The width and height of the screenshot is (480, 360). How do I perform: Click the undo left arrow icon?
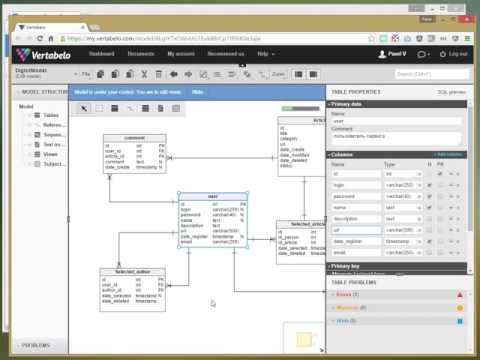[174, 74]
